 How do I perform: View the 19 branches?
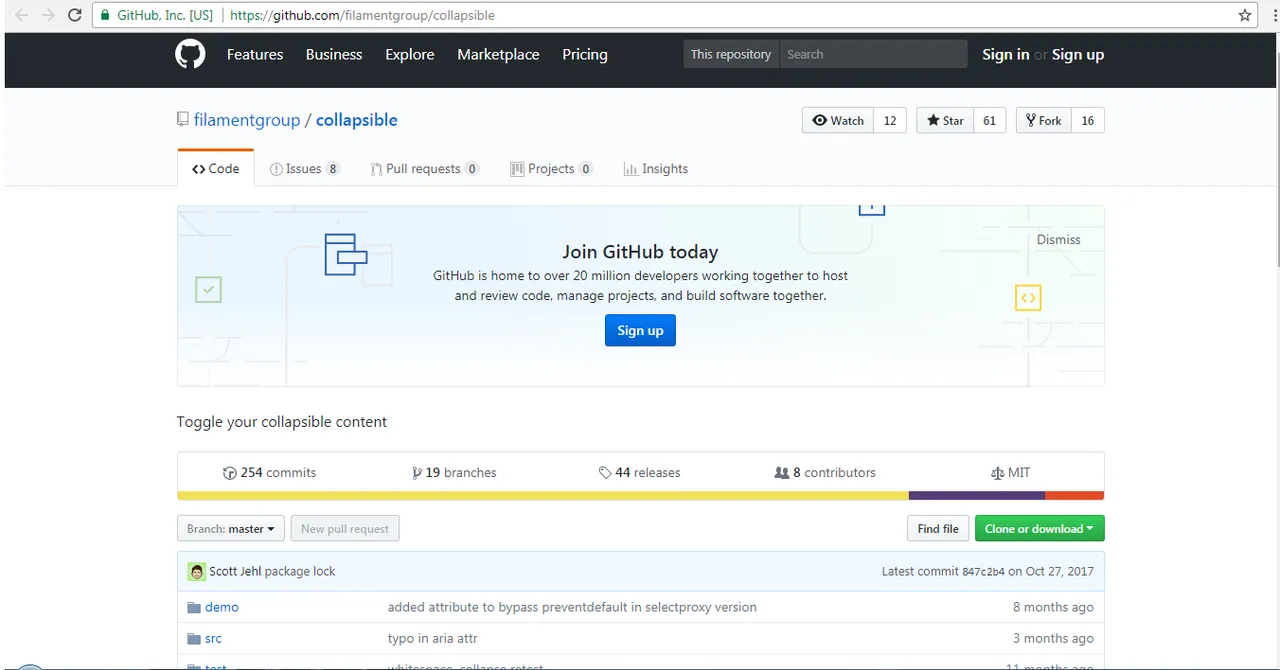coord(454,472)
